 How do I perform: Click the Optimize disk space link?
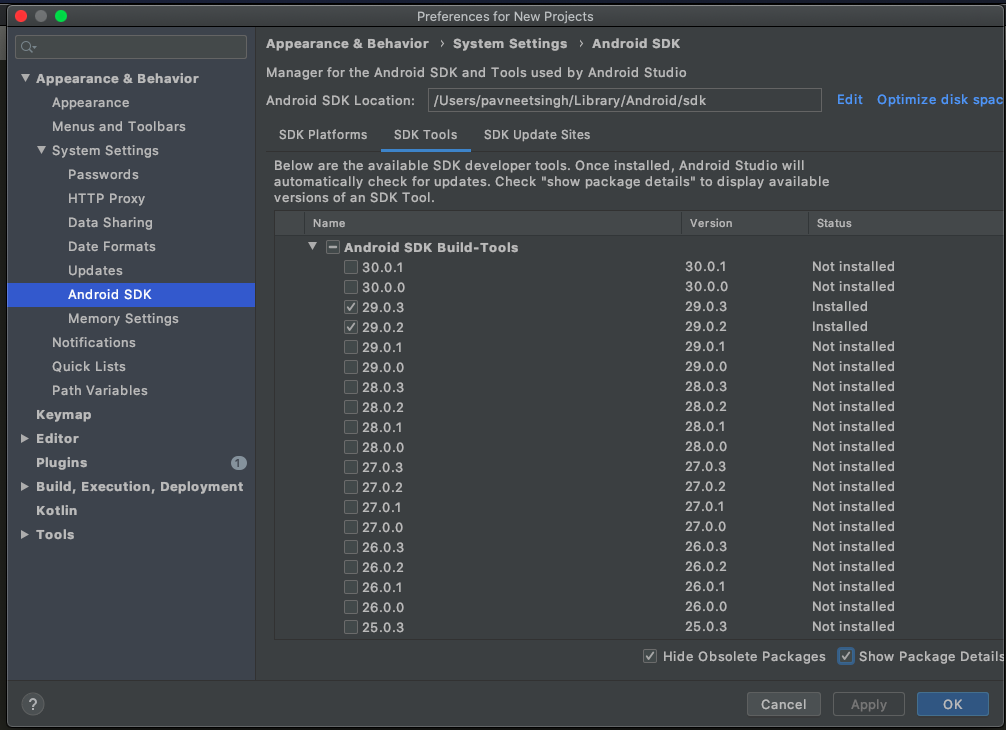point(940,99)
